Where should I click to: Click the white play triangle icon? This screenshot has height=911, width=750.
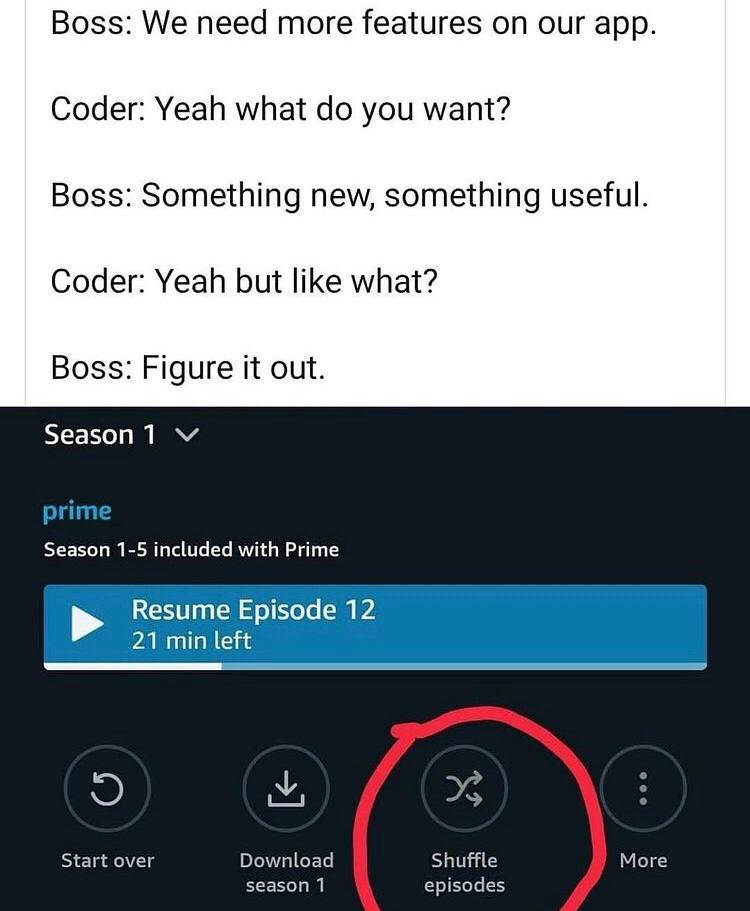pyautogui.click(x=87, y=624)
